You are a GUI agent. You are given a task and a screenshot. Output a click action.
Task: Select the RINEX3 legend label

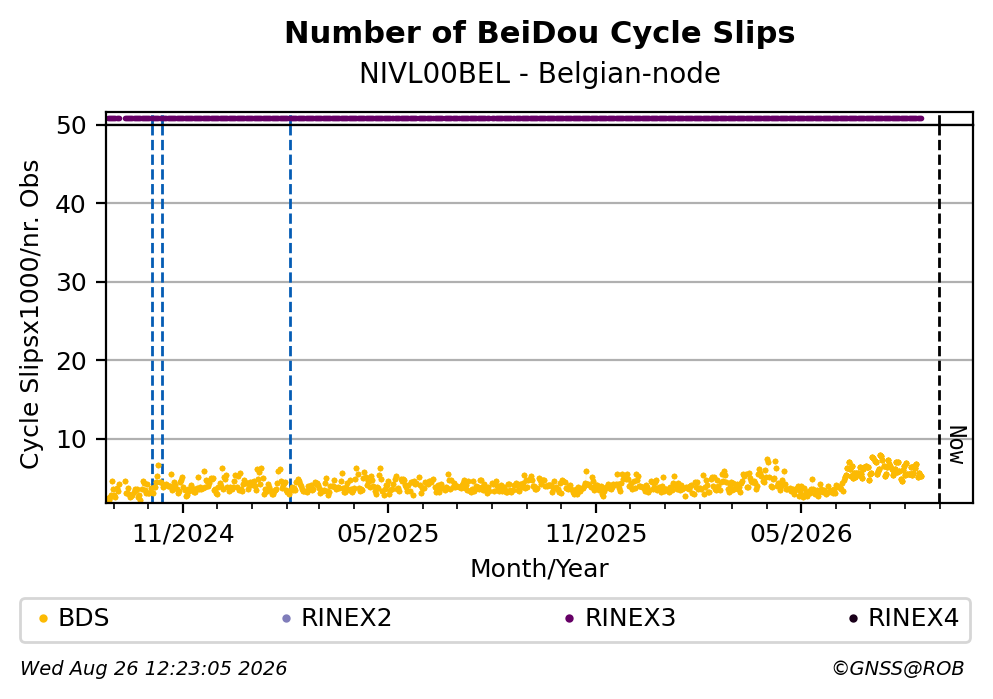pos(630,618)
